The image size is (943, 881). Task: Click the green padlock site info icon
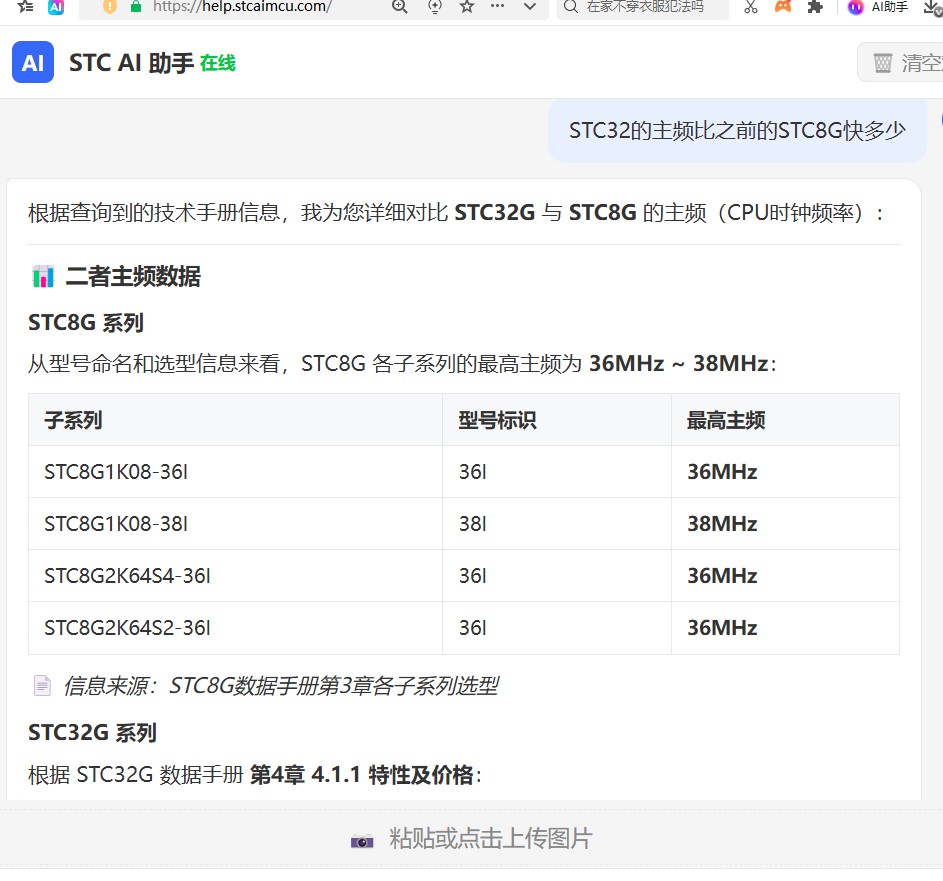click(x=136, y=7)
